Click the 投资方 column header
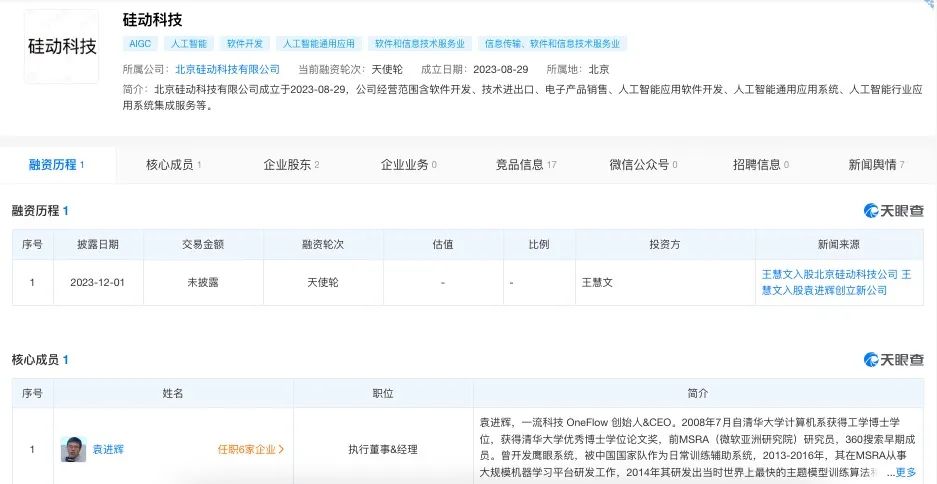The height and width of the screenshot is (484, 937). click(x=665, y=244)
